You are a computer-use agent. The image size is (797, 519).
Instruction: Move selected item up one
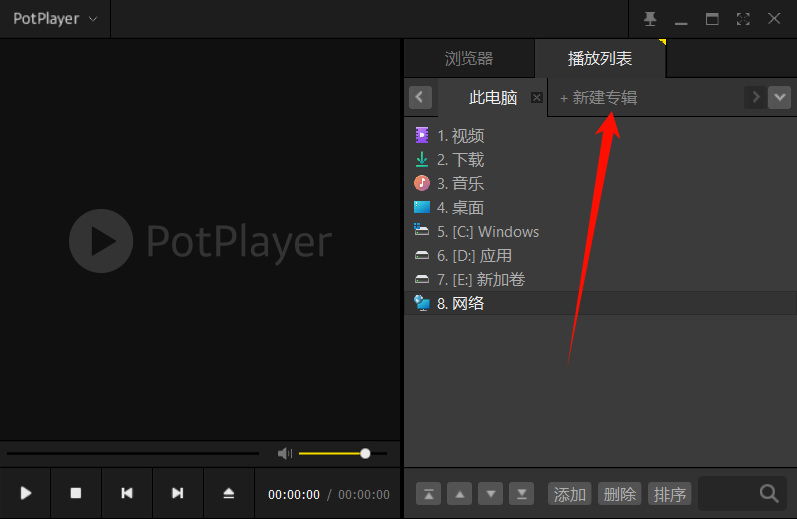tap(459, 494)
